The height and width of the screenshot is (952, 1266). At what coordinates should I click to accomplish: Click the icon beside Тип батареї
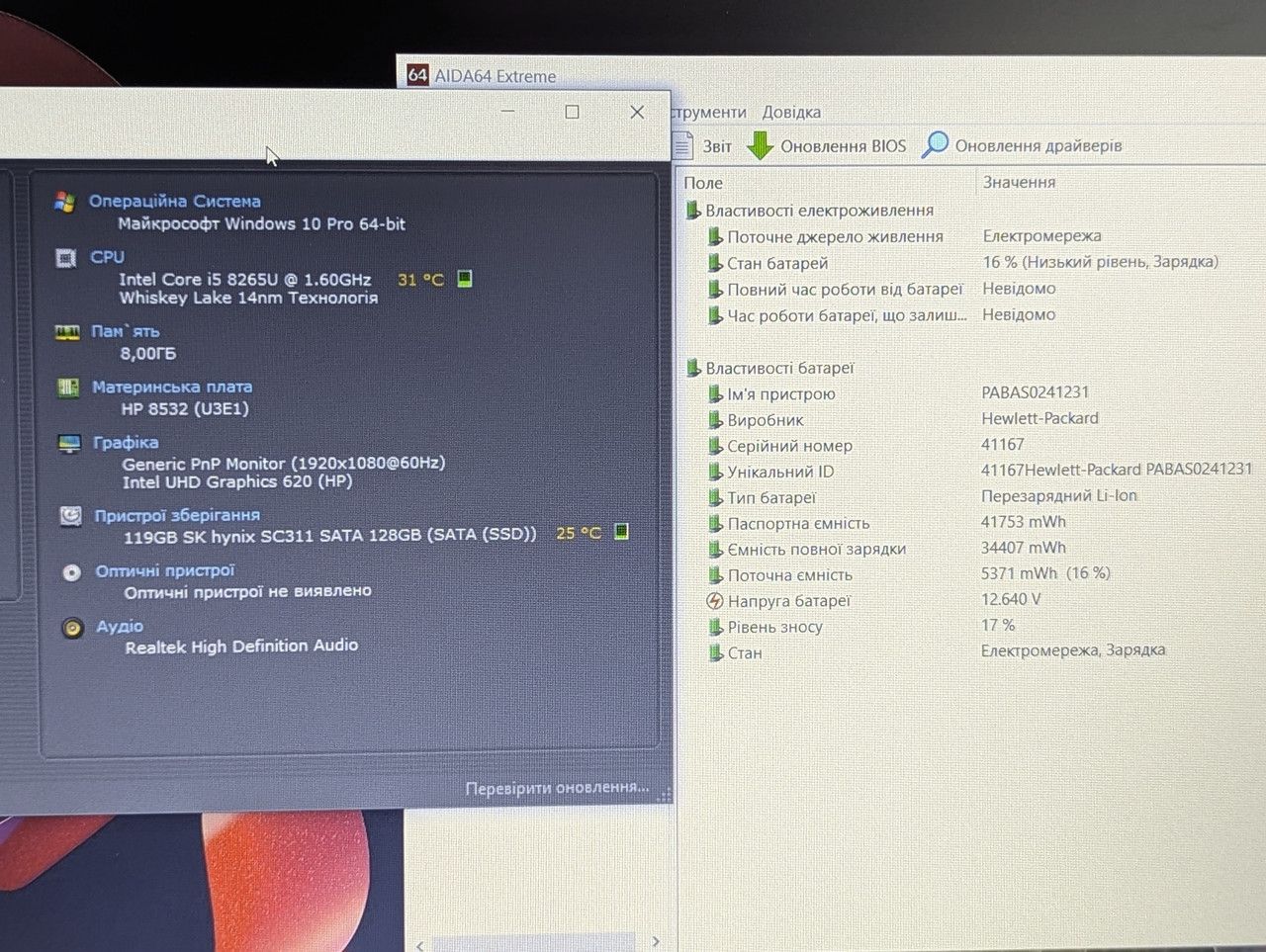click(x=715, y=497)
